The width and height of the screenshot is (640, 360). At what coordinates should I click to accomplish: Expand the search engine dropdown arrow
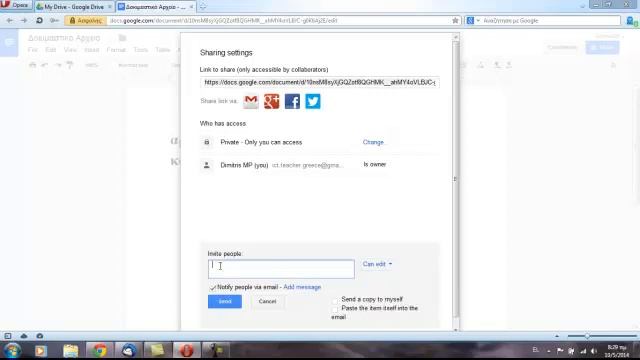click(x=478, y=20)
